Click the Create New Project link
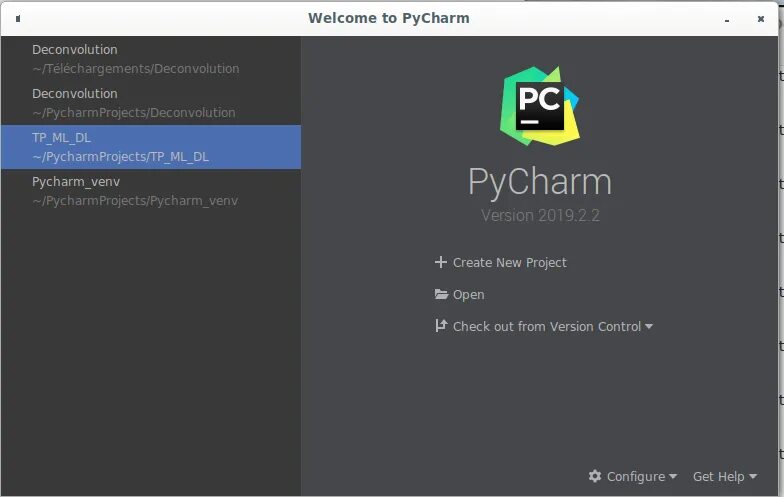Image resolution: width=784 pixels, height=497 pixels. 510,262
